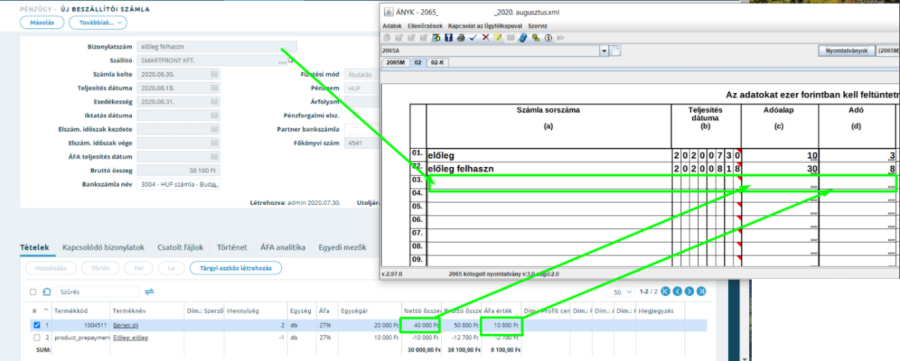This screenshot has height=361, width=900.
Task: Open calendar icon of Számla kelte field
Action: (x=214, y=75)
